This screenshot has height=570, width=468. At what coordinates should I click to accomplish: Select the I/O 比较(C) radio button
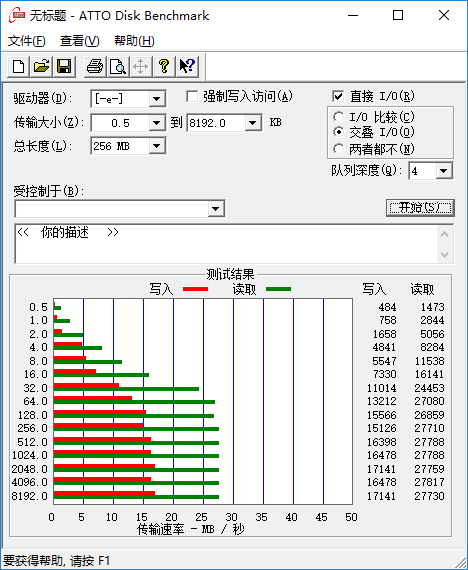(338, 117)
